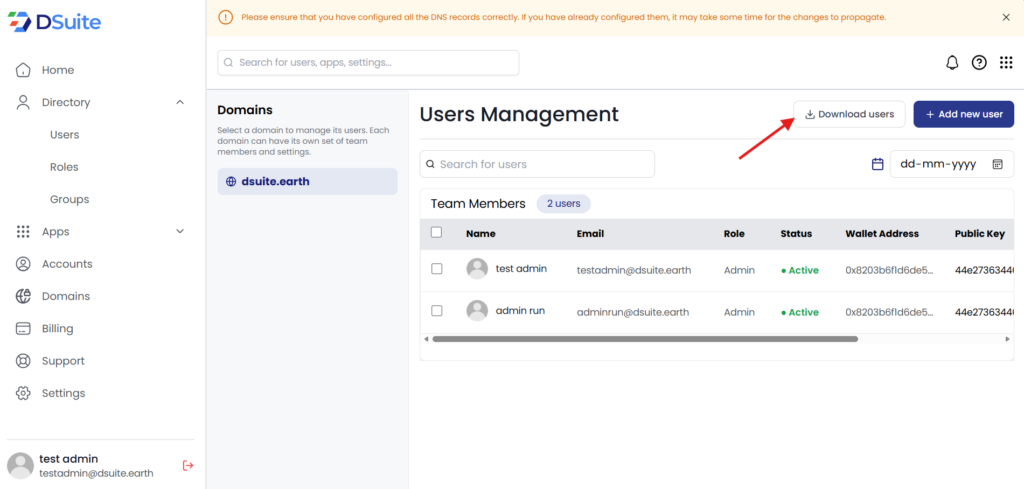Go to Roles in the sidebar
Screen dimensions: 1024x489
point(64,167)
